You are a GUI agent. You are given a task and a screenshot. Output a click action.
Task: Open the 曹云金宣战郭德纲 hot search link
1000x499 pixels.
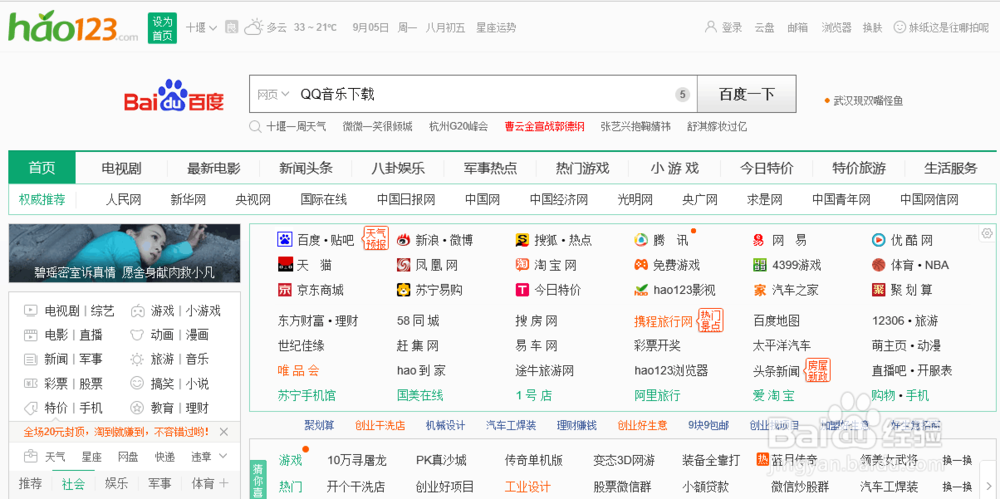coord(544,126)
